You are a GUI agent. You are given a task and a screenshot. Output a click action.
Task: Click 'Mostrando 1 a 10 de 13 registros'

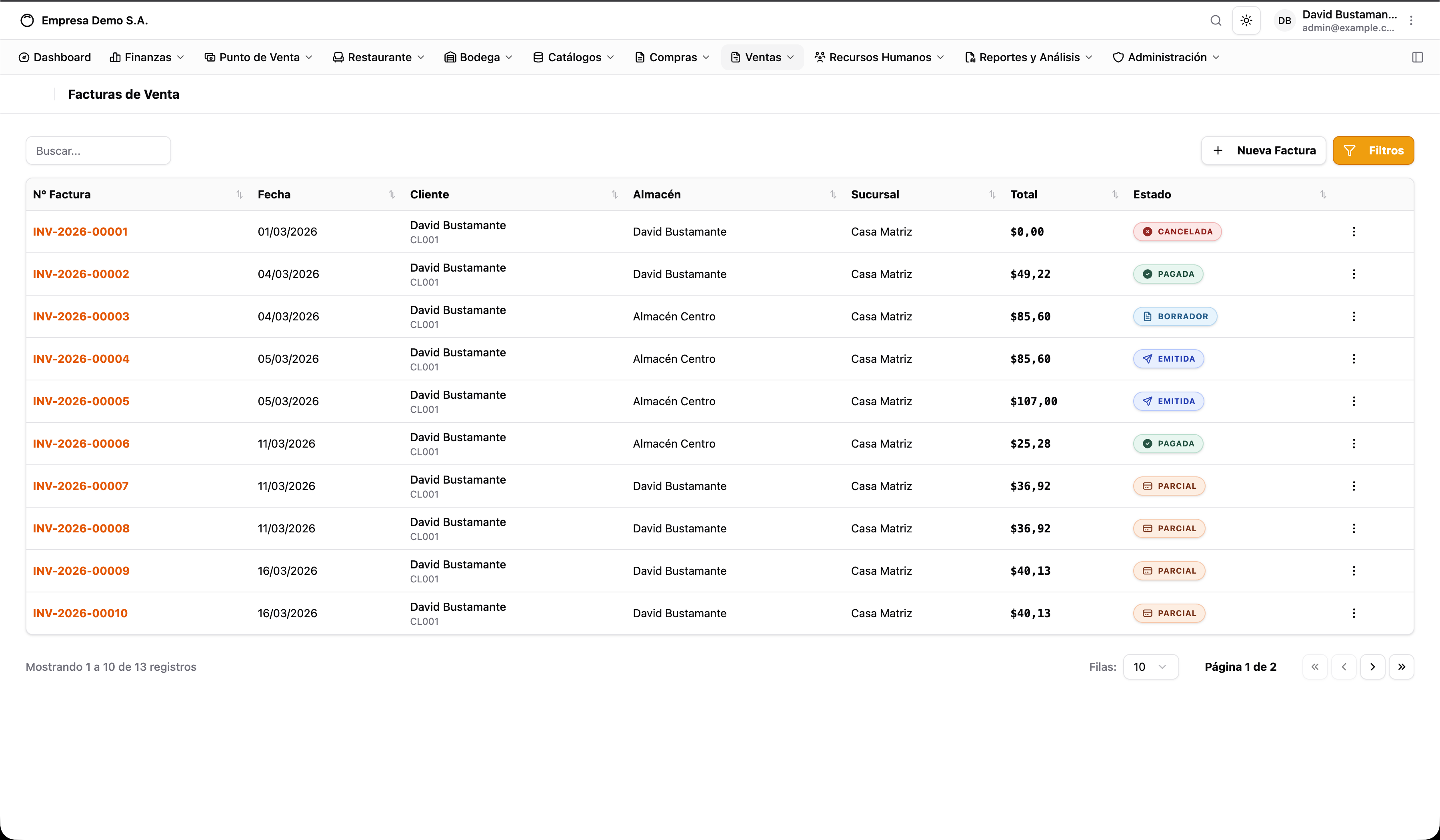[111, 667]
